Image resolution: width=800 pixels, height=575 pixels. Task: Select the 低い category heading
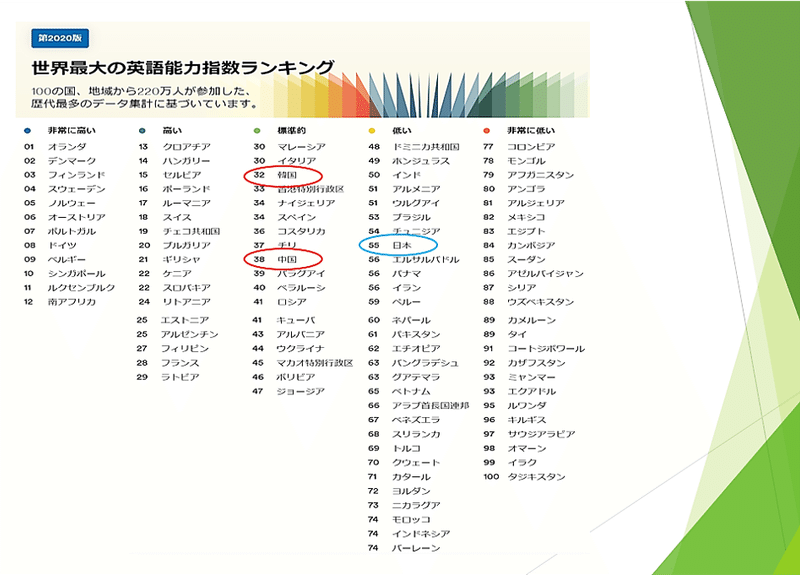pos(402,131)
